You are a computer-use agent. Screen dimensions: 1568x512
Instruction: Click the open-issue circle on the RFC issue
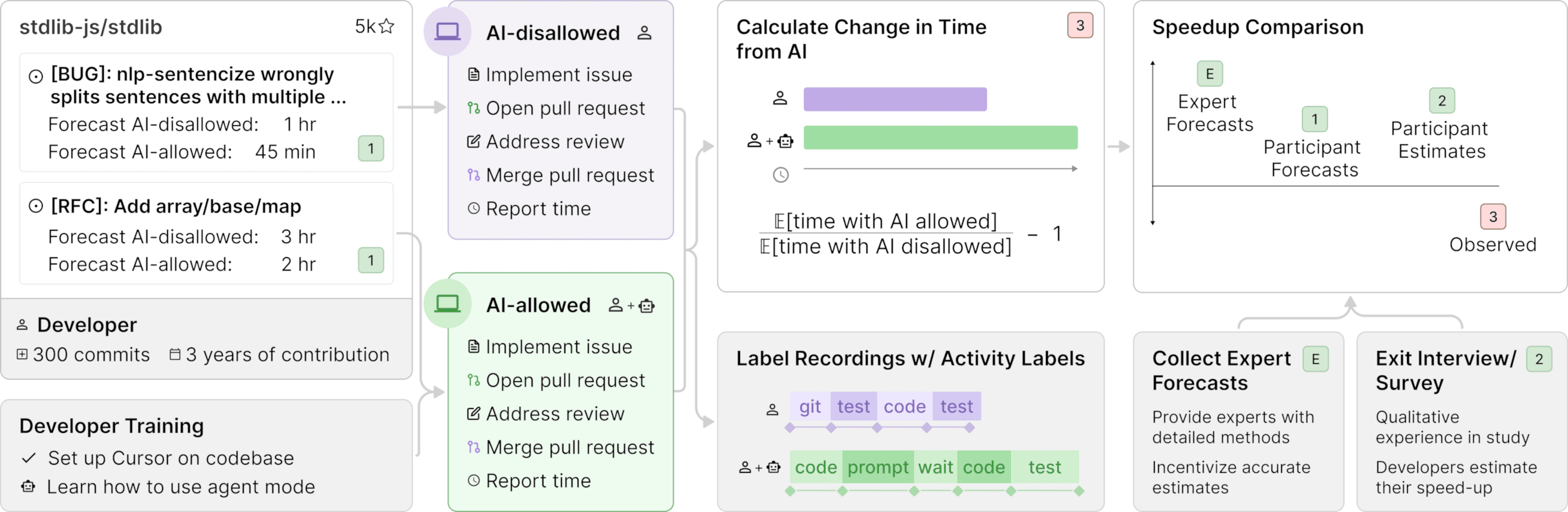click(x=36, y=206)
